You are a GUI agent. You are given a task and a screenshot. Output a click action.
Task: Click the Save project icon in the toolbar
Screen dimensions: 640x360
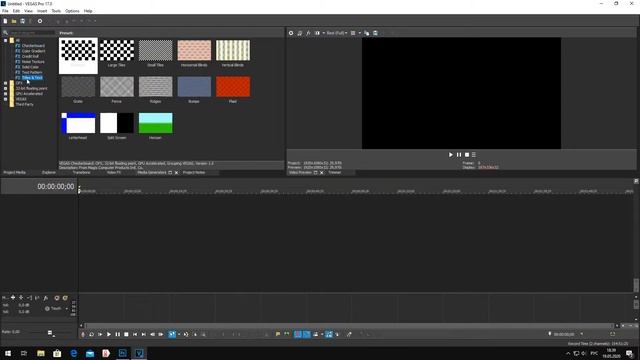coord(22,21)
